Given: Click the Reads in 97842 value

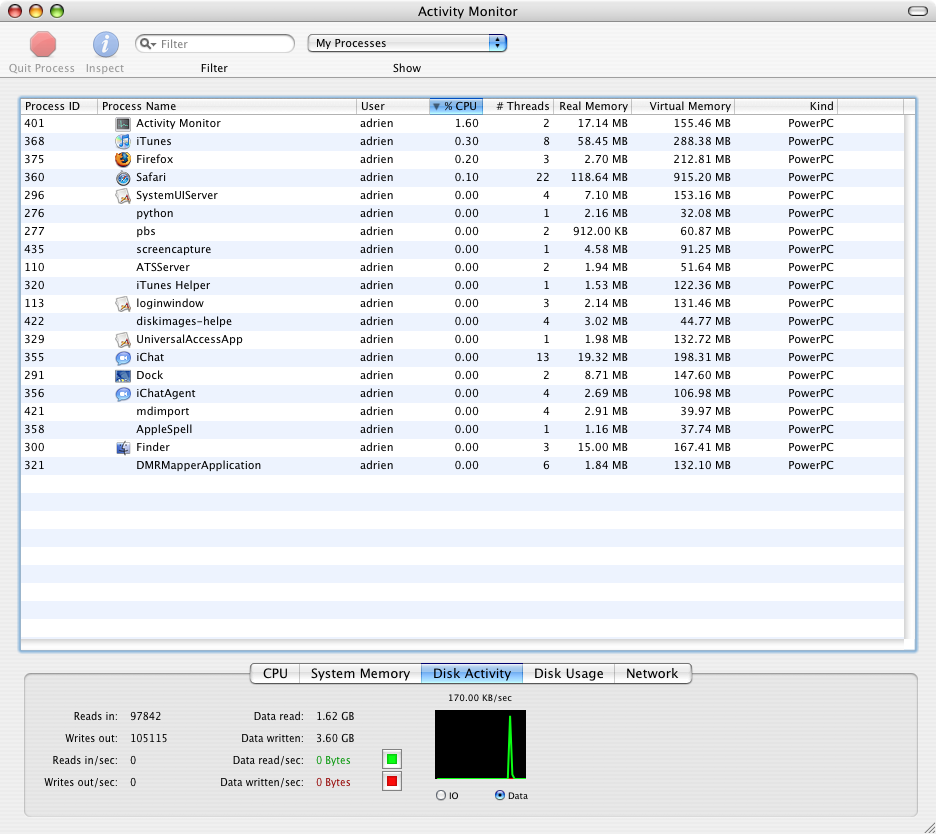Looking at the screenshot, I should pyautogui.click(x=146, y=716).
